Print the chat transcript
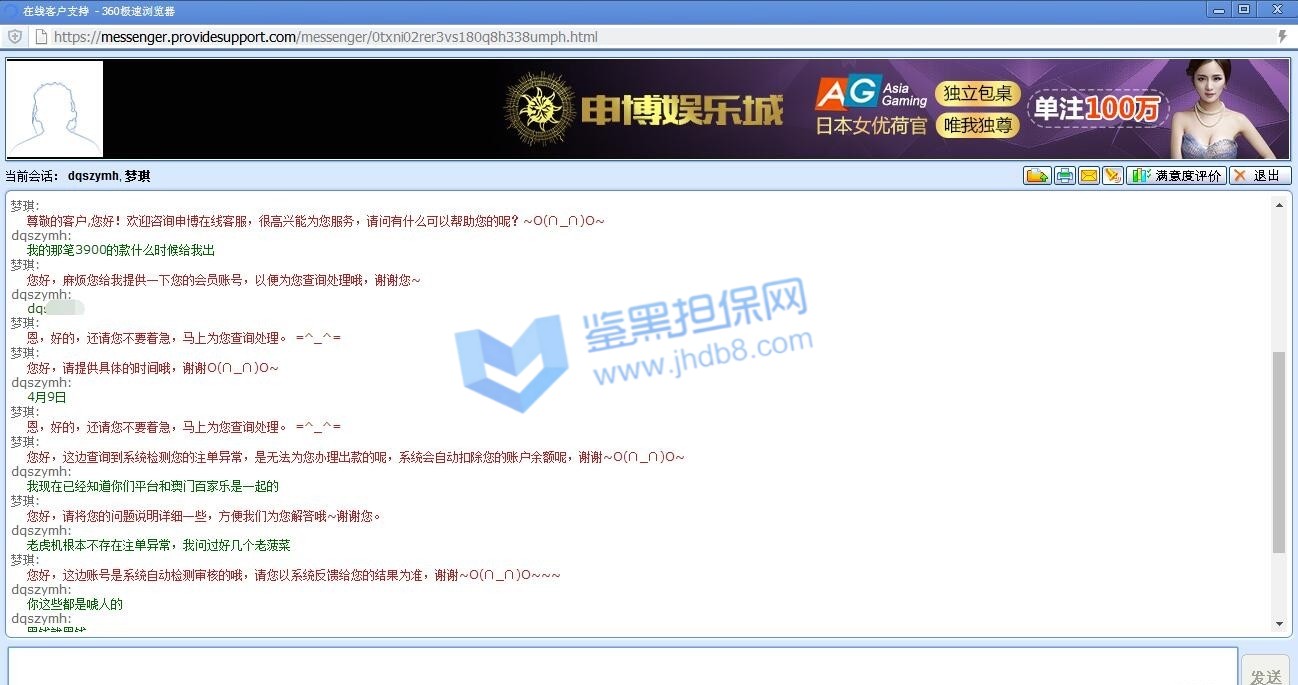 pos(1064,176)
